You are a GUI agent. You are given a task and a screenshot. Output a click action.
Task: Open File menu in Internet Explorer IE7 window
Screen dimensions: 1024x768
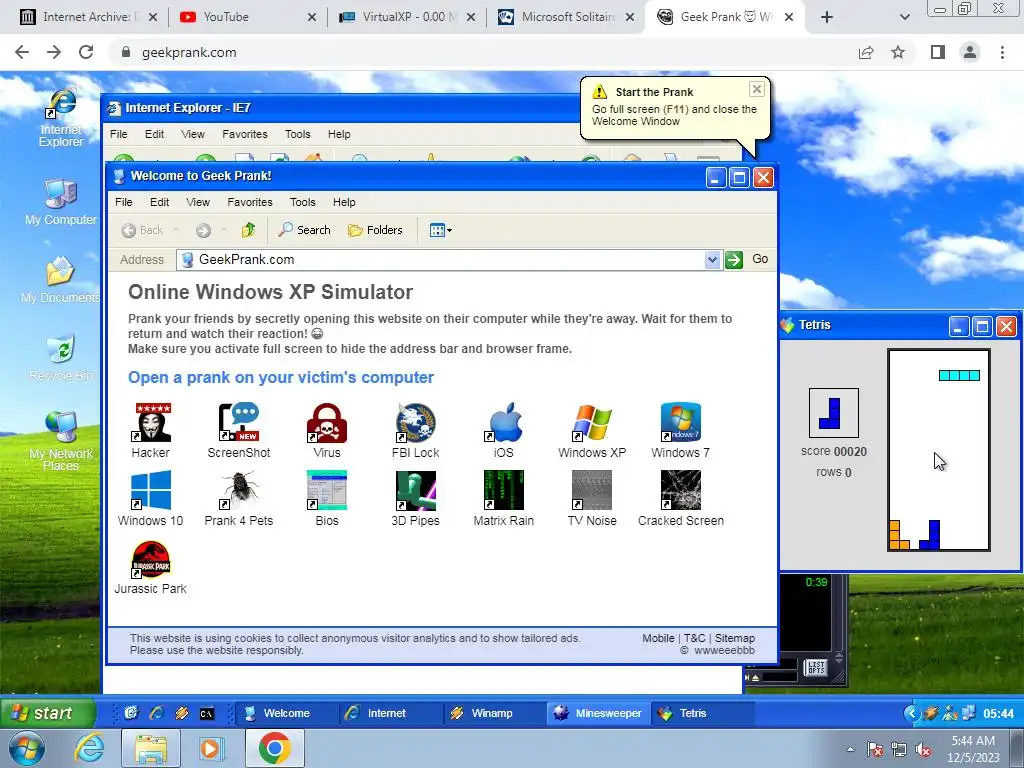[119, 135]
